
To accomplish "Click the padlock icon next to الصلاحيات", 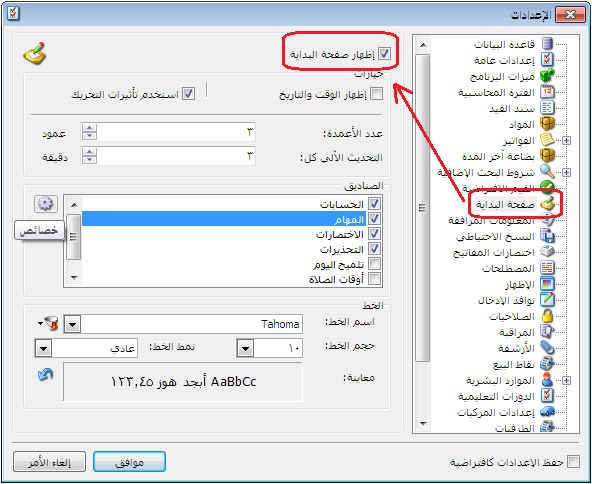I will pos(547,316).
